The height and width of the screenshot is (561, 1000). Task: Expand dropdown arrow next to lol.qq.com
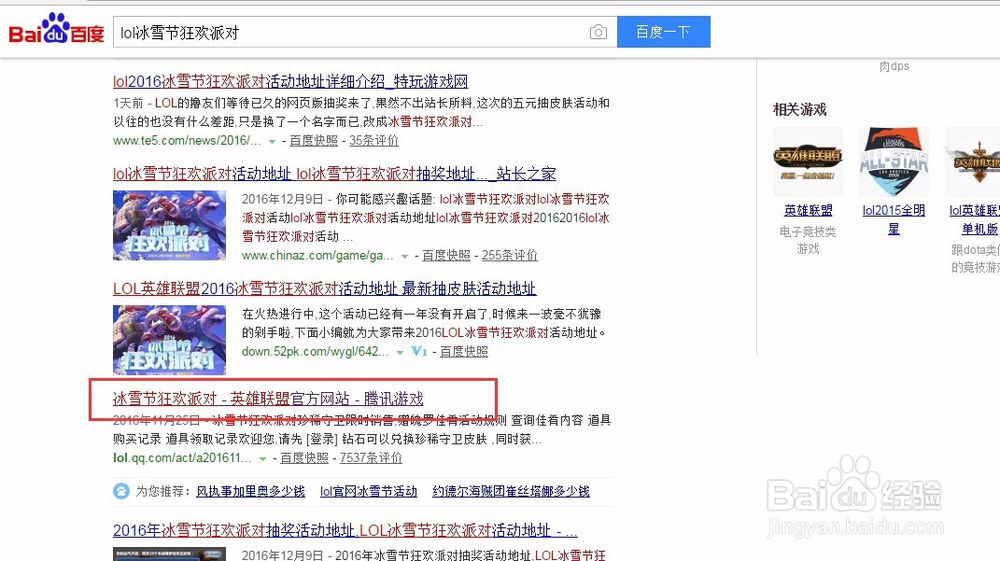263,459
